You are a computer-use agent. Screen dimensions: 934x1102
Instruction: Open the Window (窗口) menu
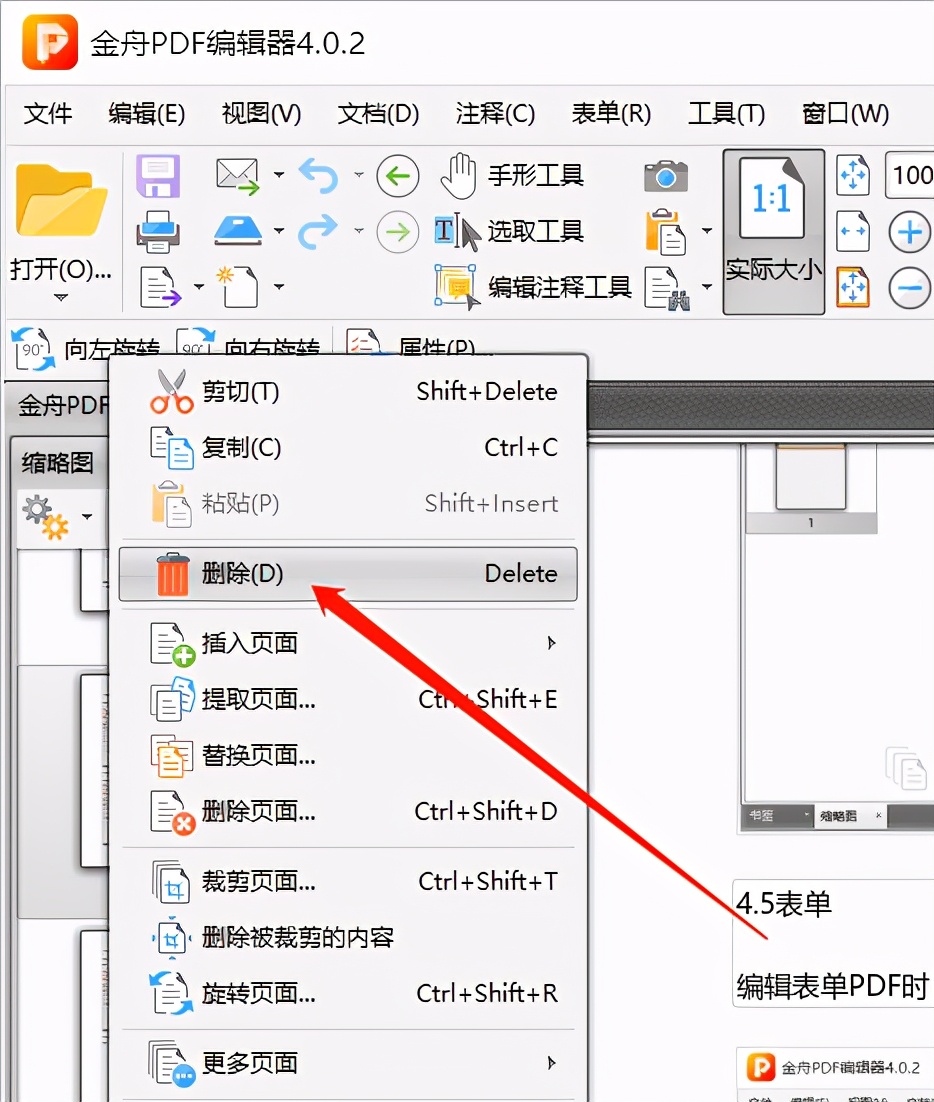(x=845, y=113)
